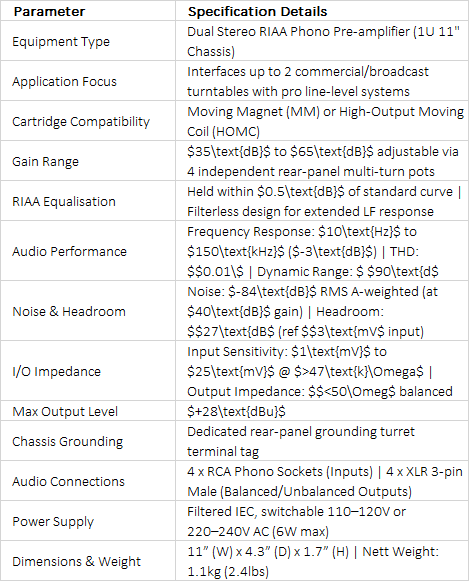The height and width of the screenshot is (581, 469).
Task: Select the Application Focus cell
Action: [88, 81]
